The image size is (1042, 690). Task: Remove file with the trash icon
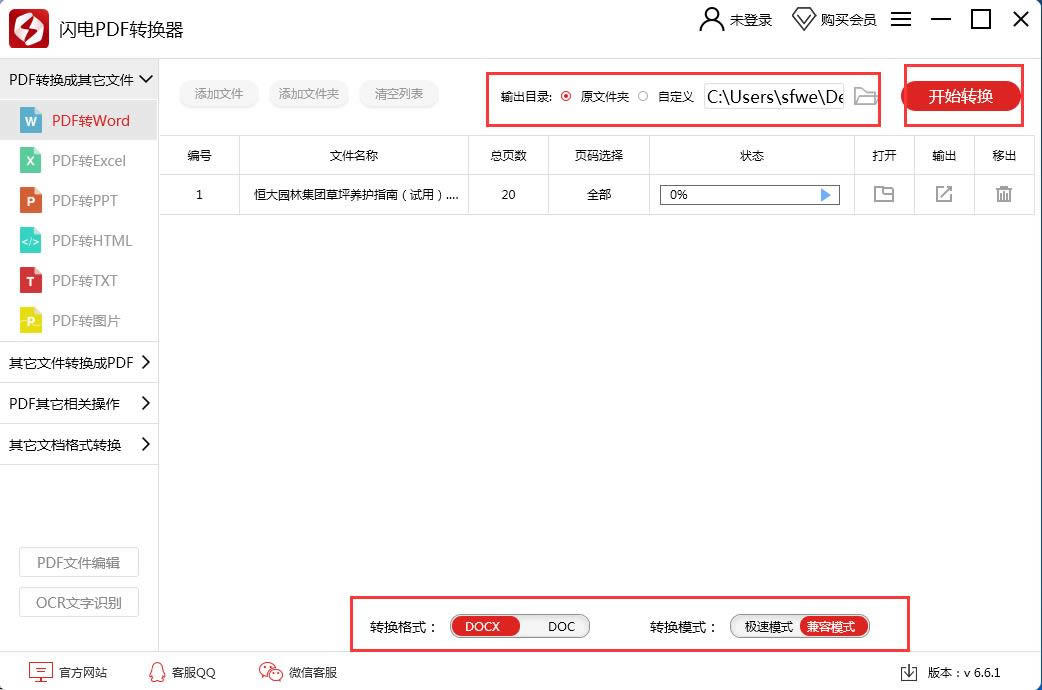(1003, 194)
